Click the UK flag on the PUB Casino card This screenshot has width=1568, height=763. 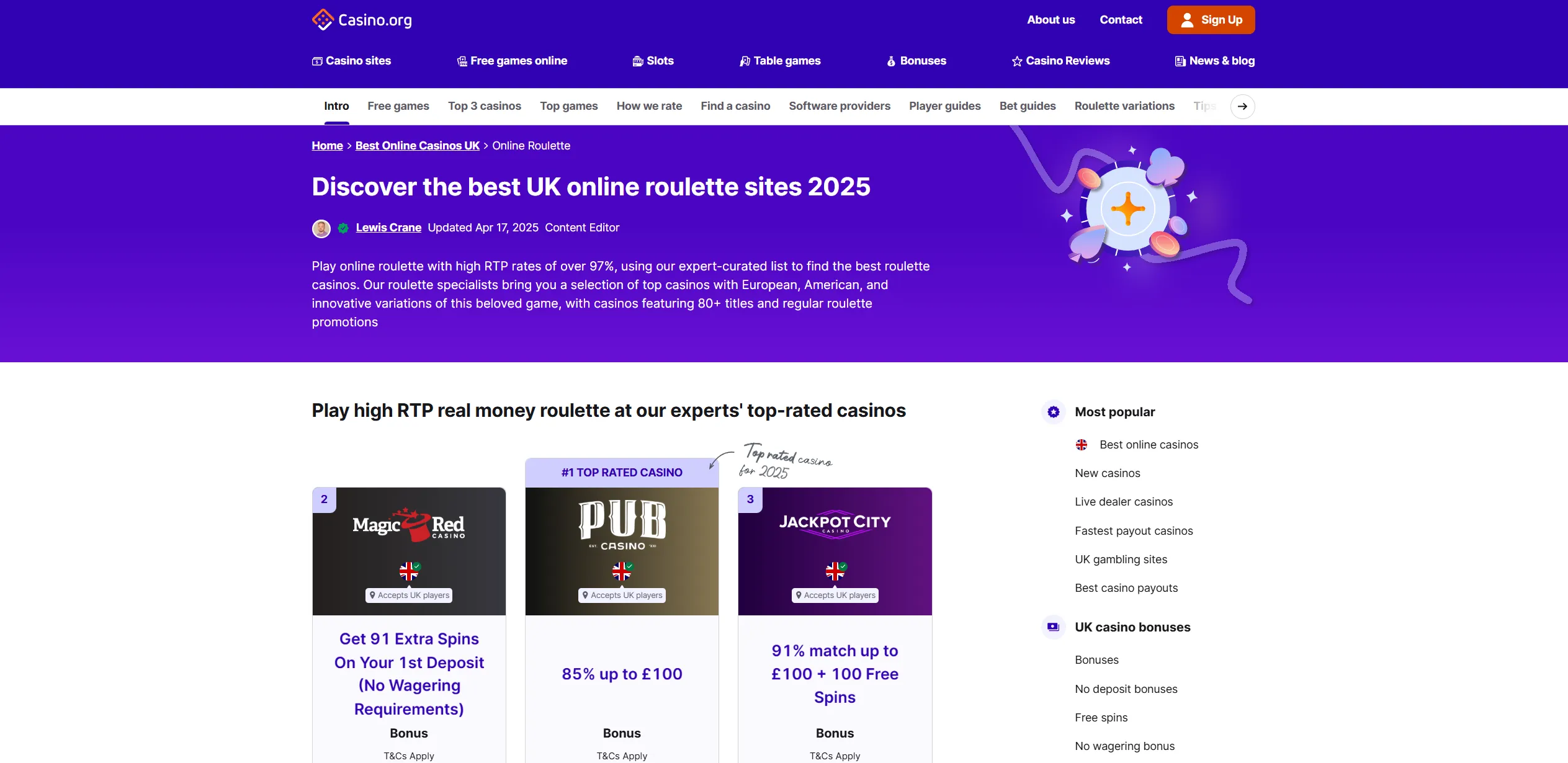tap(622, 571)
